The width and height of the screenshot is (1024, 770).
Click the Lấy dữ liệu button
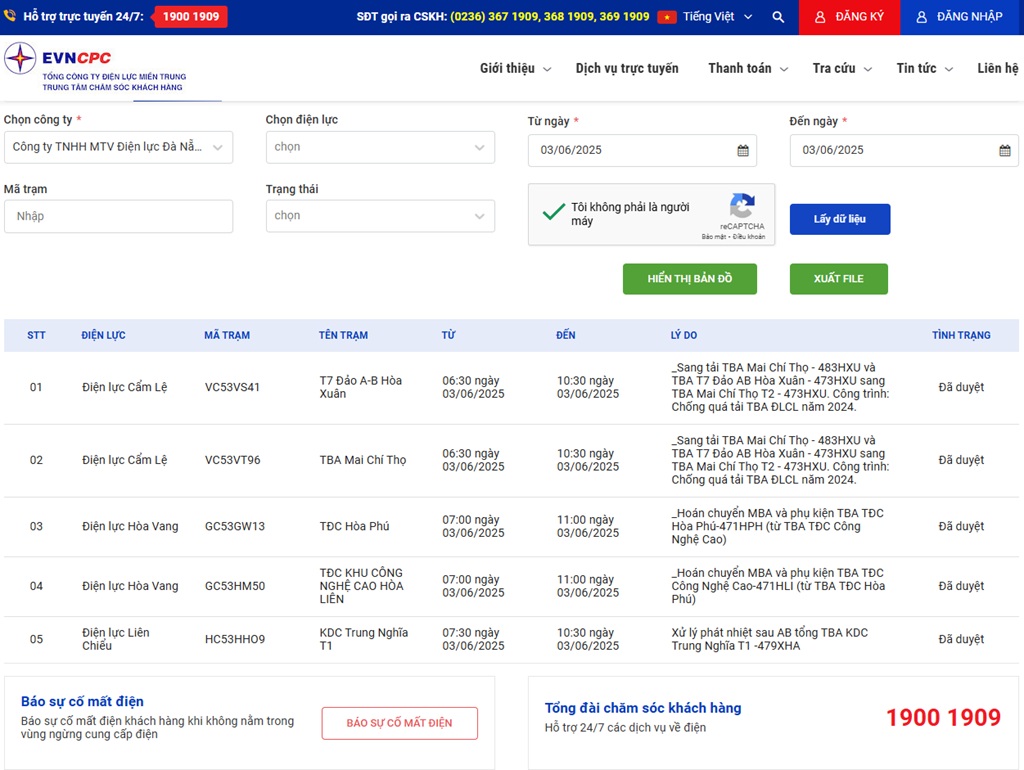coord(839,219)
